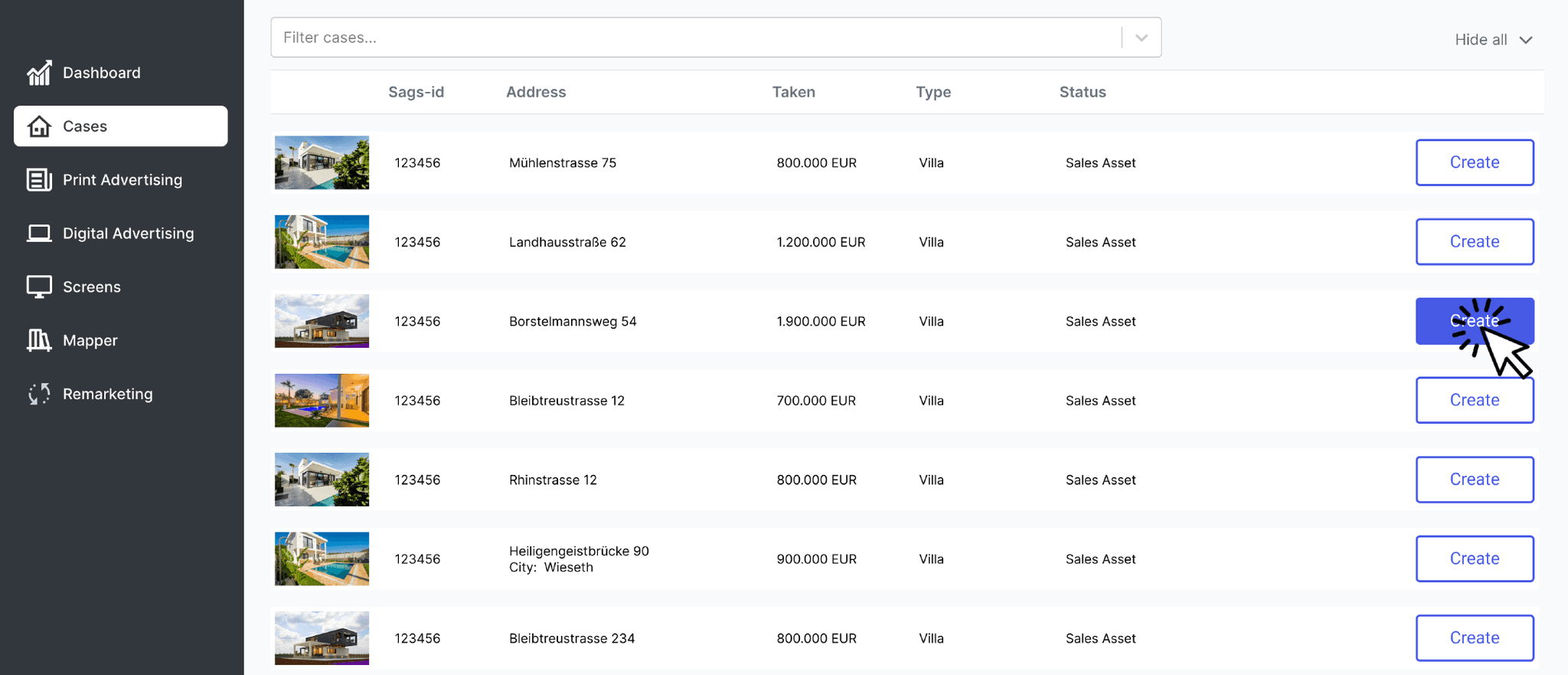1568x675 pixels.
Task: Open the Remarketing menu item
Action: (107, 394)
